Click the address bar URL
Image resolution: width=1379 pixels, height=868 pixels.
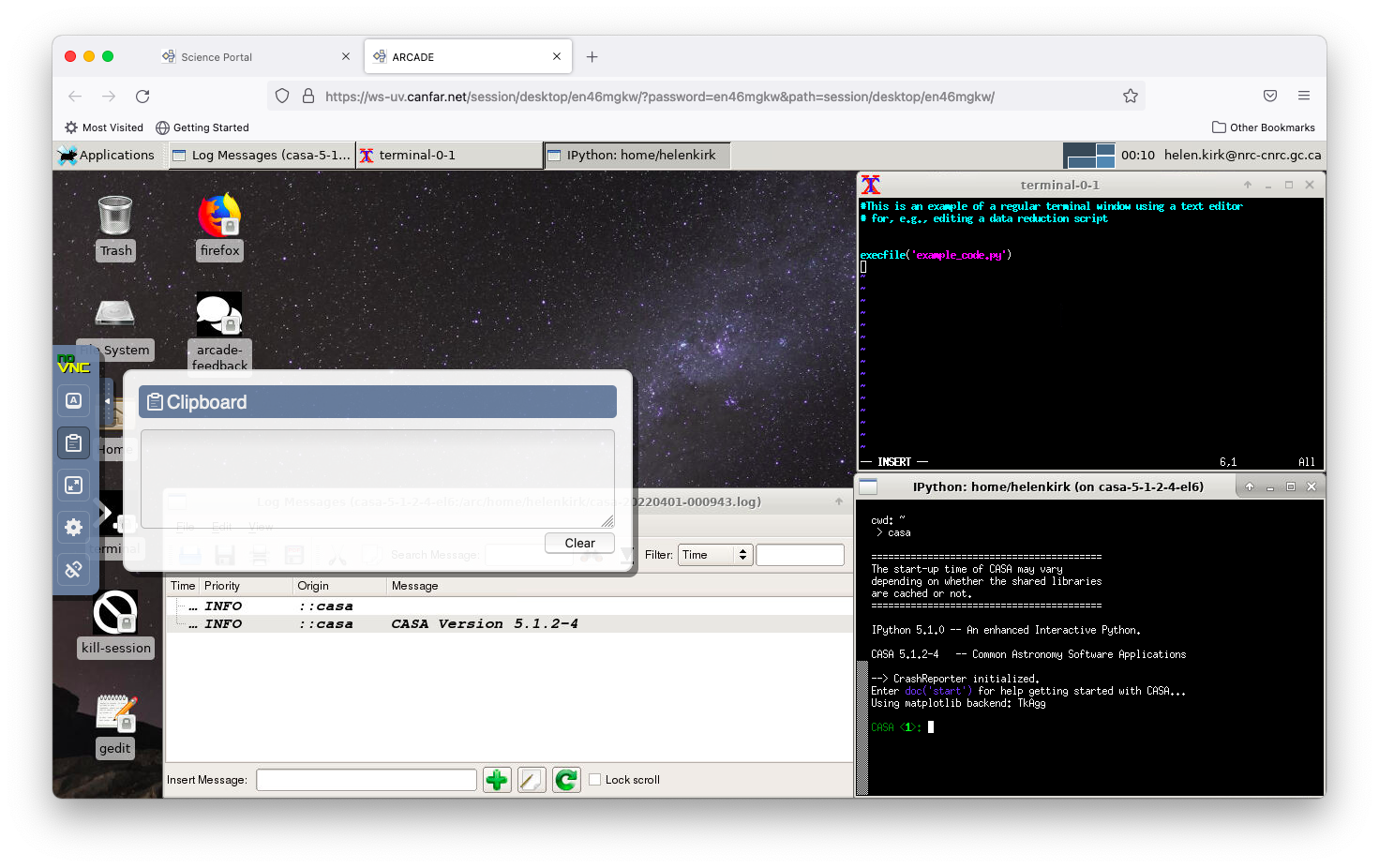click(x=660, y=97)
